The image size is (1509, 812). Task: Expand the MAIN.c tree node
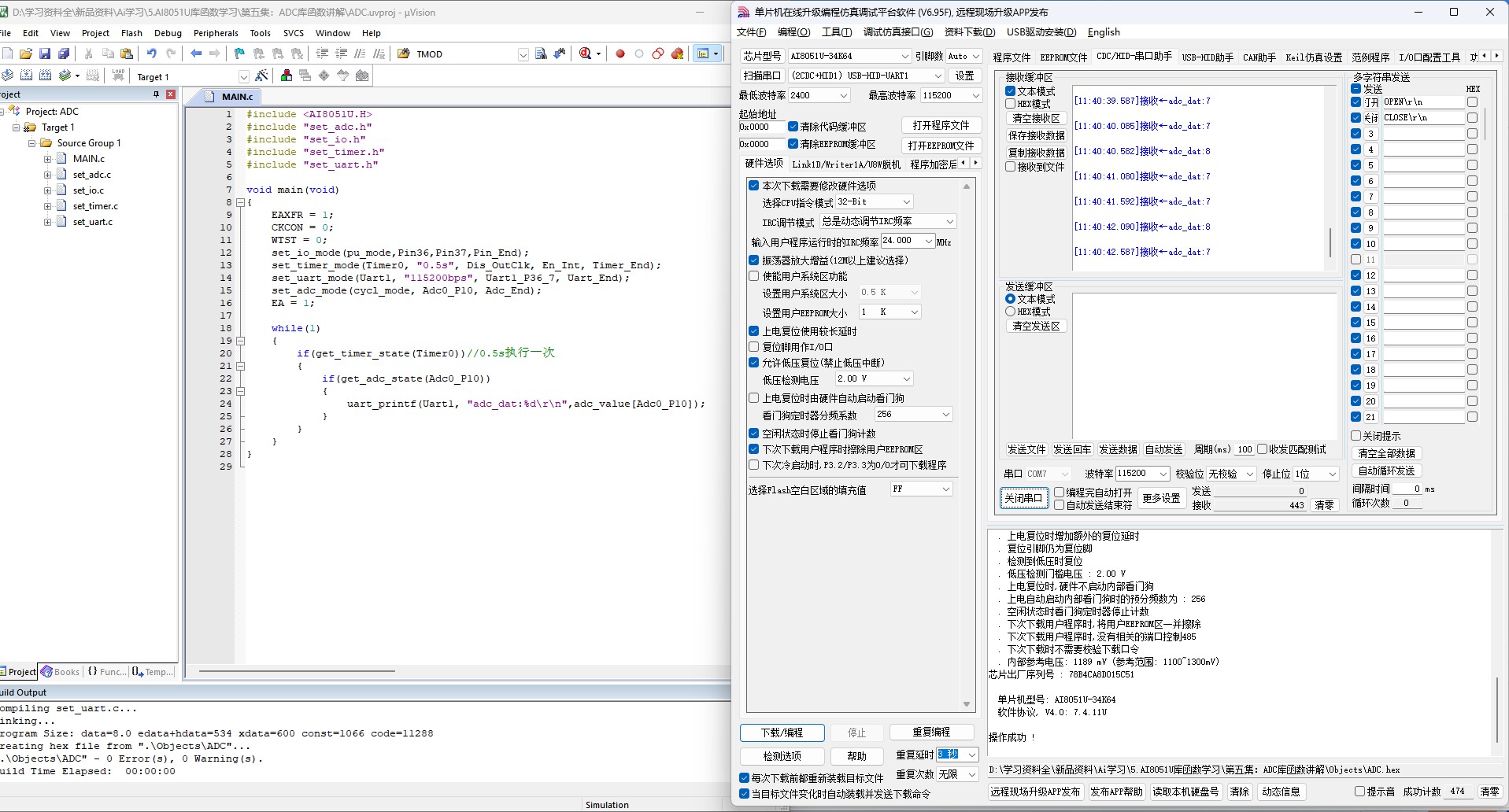pos(47,159)
